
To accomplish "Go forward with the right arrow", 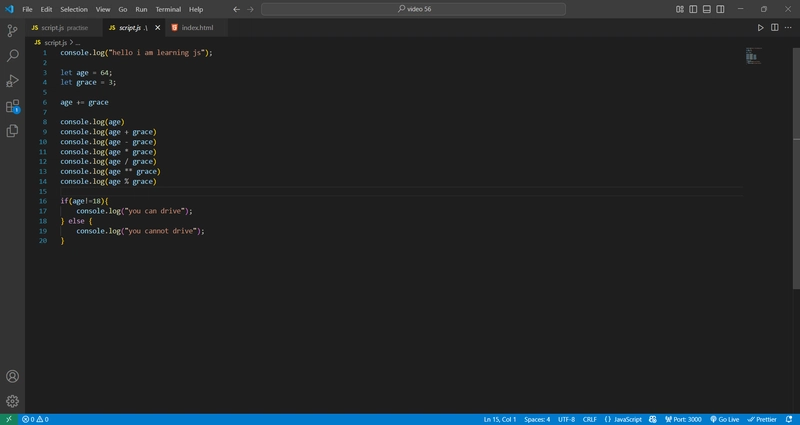I will click(250, 9).
